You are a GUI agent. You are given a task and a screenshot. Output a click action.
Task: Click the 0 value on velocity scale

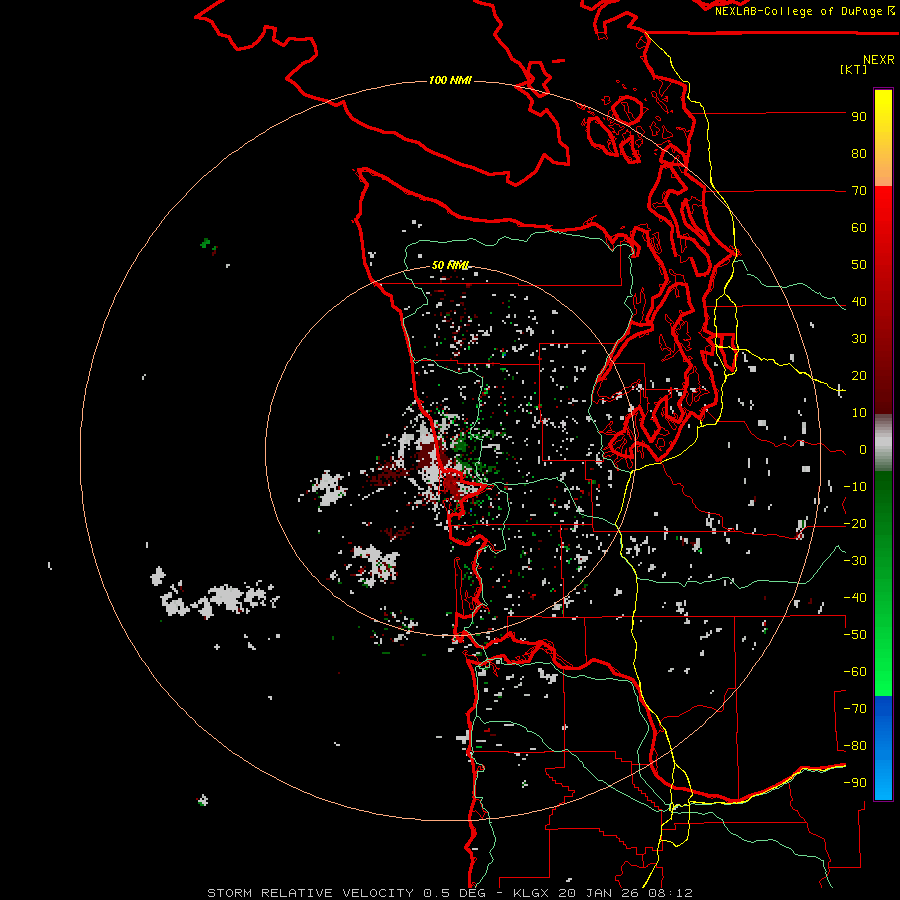tap(863, 450)
